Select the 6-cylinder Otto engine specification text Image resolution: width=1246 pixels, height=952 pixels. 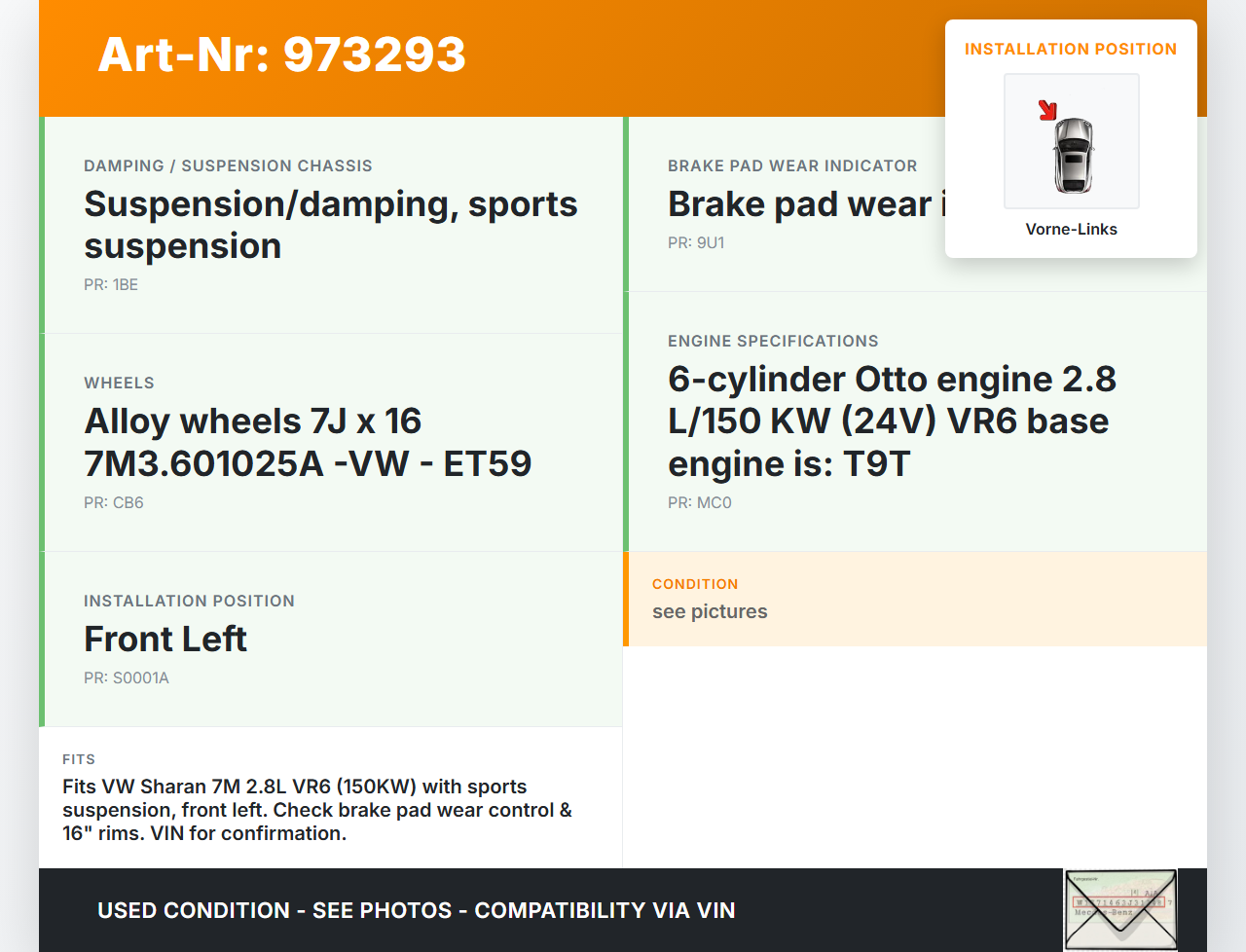point(892,421)
